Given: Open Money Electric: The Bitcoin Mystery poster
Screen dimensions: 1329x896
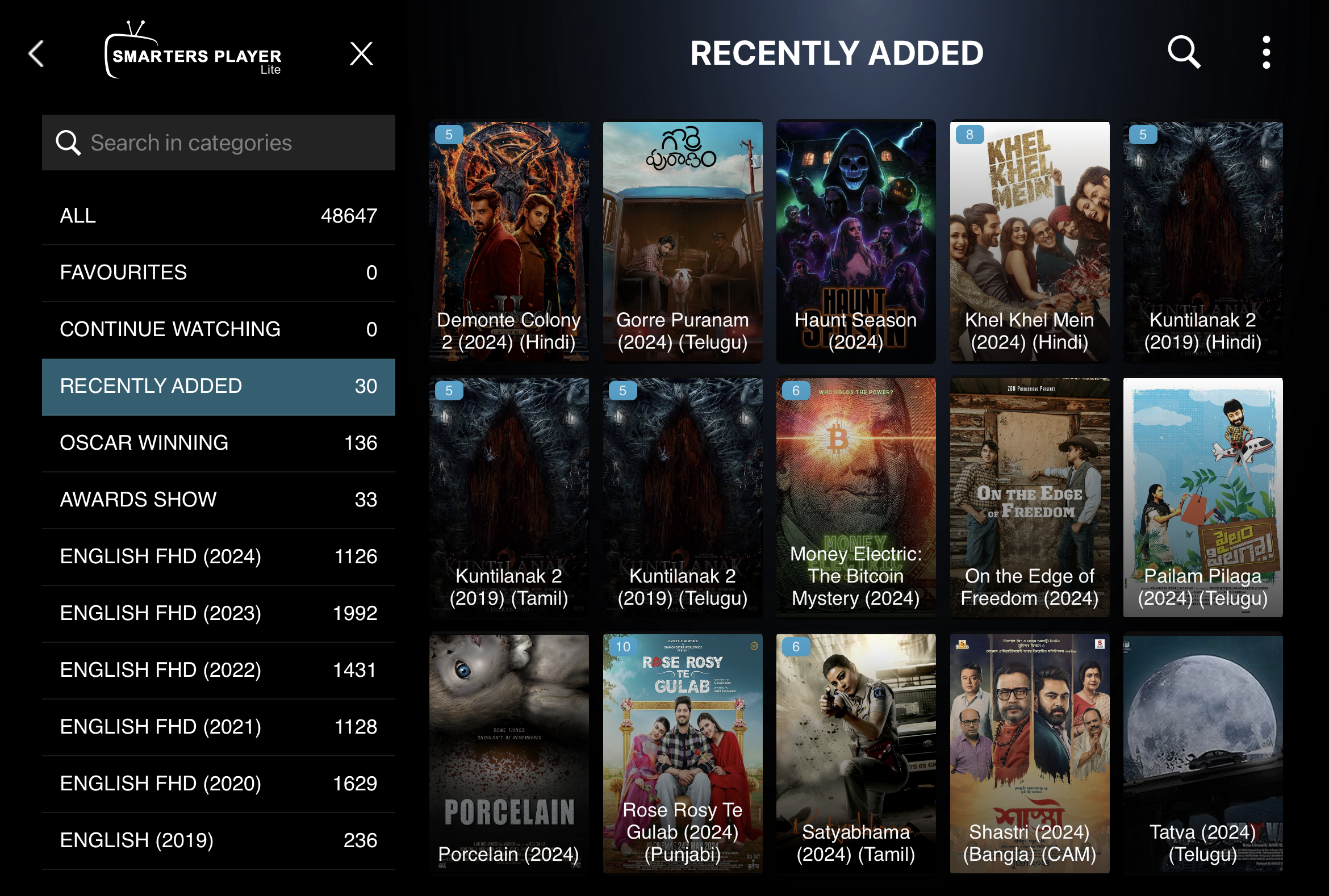Looking at the screenshot, I should point(856,497).
